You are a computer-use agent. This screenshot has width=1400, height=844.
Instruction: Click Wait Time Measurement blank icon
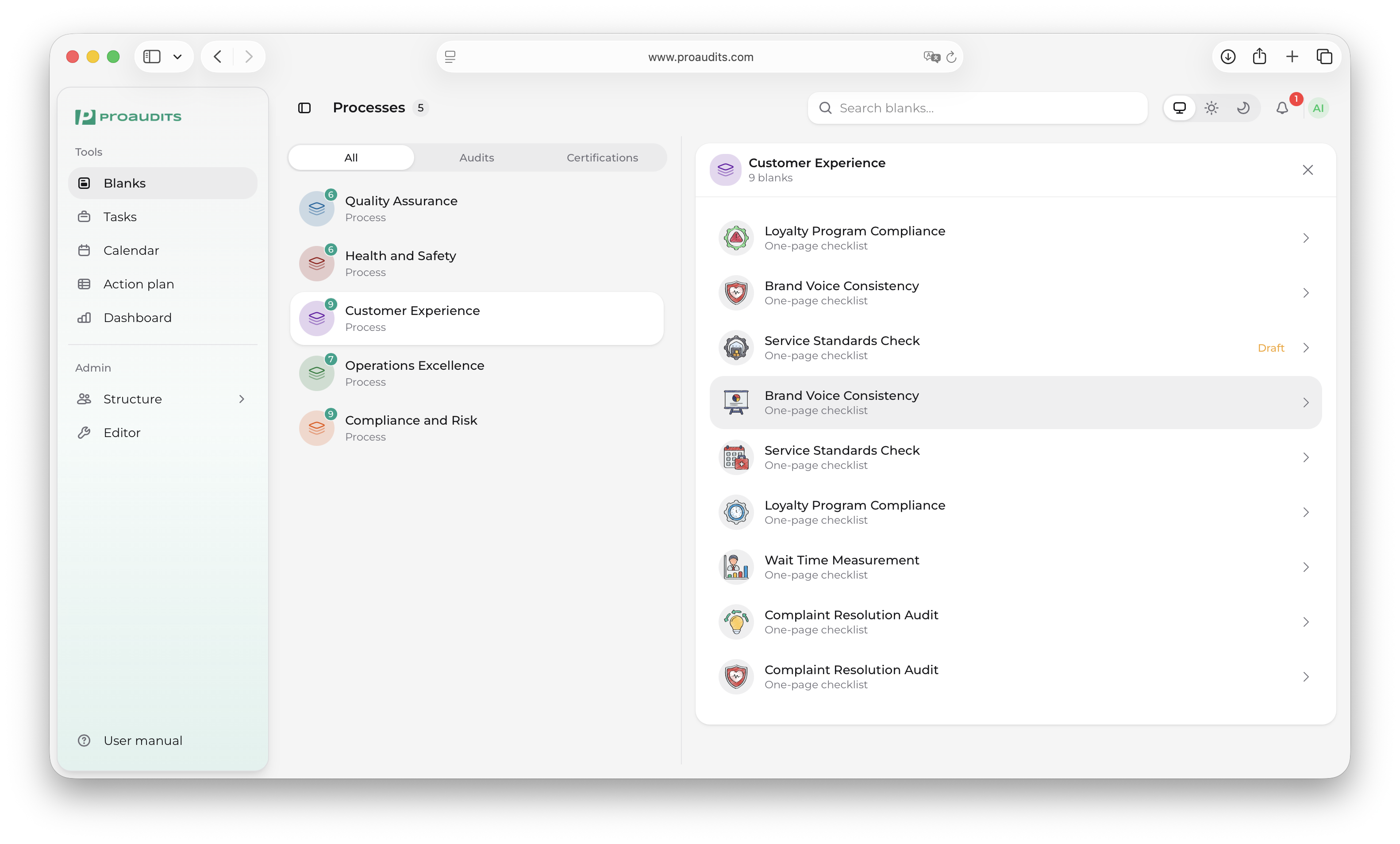[x=736, y=567]
